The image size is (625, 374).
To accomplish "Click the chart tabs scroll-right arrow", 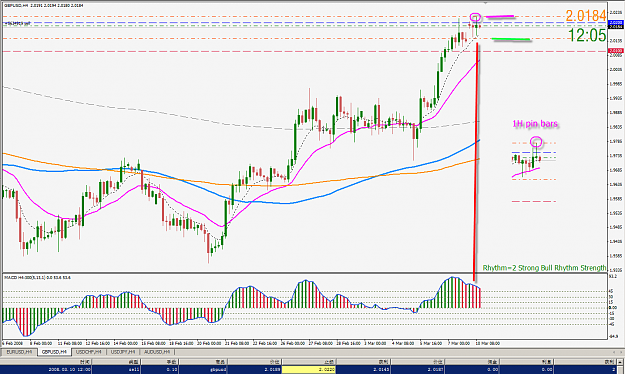I will tap(620, 352).
